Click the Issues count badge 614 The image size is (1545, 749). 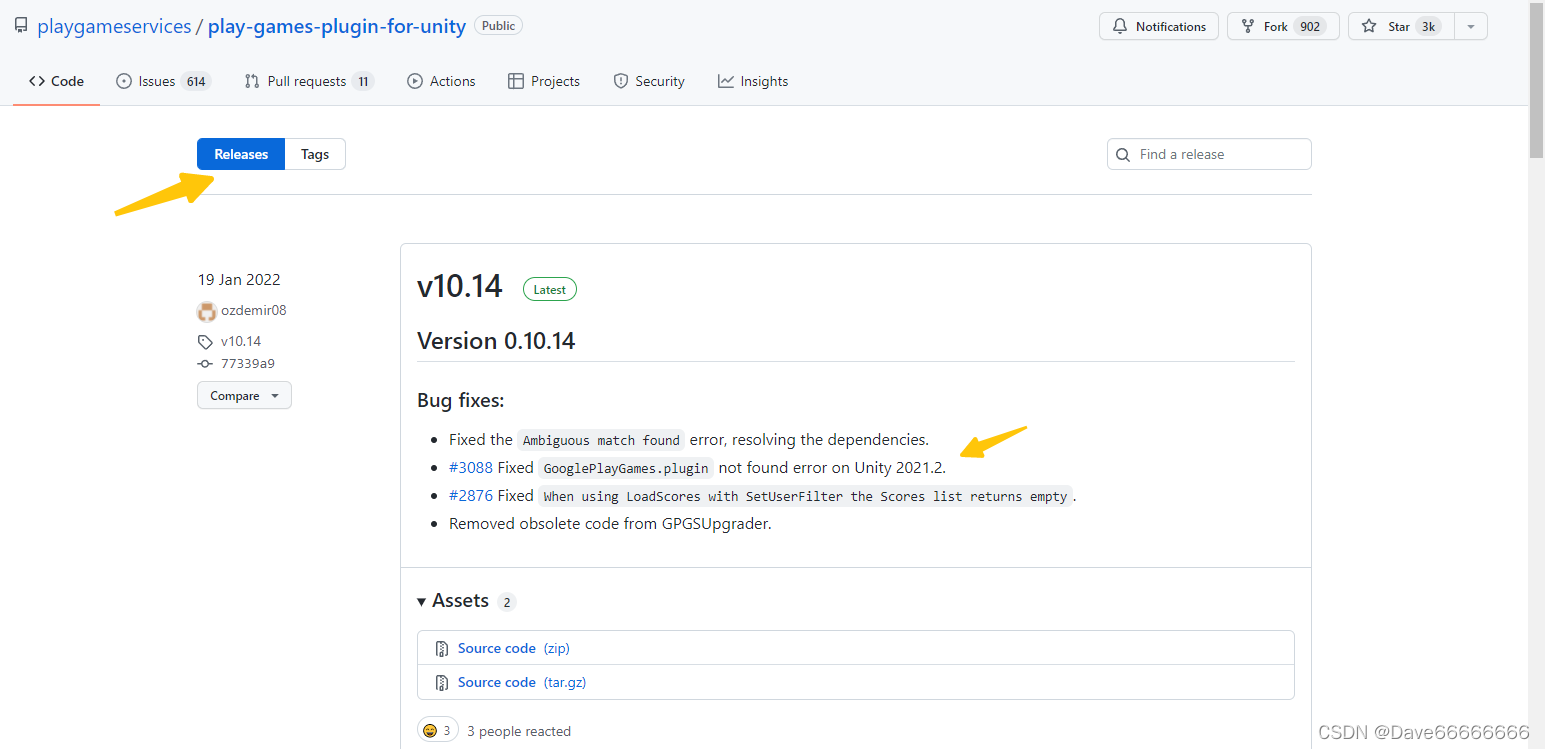196,82
